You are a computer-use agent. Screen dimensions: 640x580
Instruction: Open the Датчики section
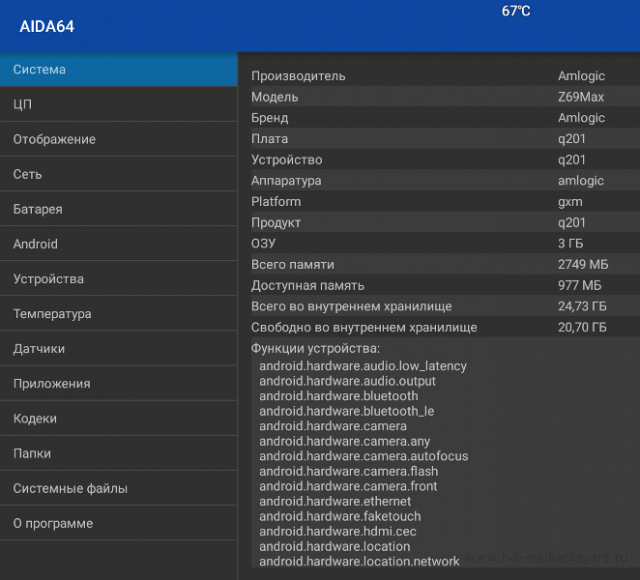click(118, 349)
